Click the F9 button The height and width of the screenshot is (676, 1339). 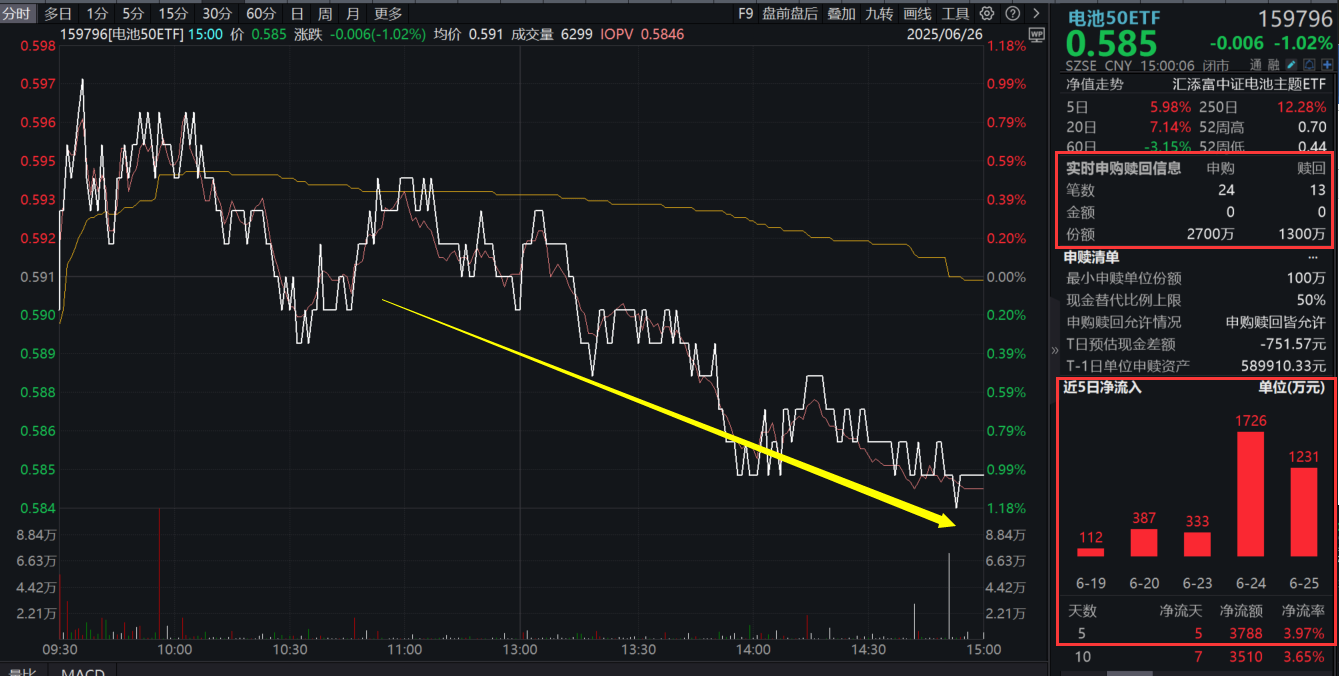(746, 13)
